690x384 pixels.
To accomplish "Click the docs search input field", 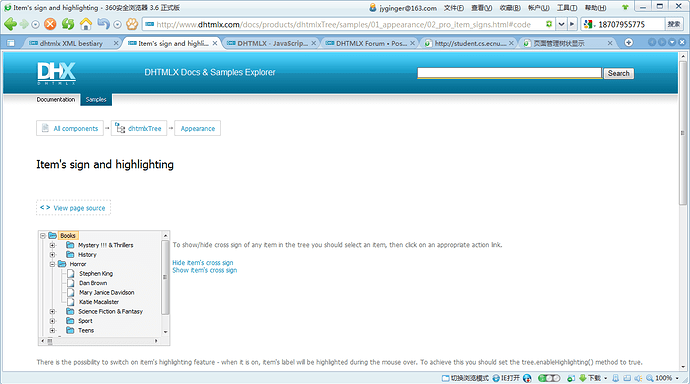I will pos(509,73).
